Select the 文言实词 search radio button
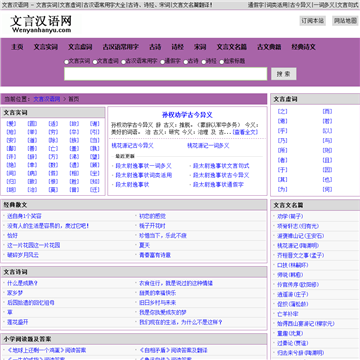The image size is (360, 360). (66, 62)
